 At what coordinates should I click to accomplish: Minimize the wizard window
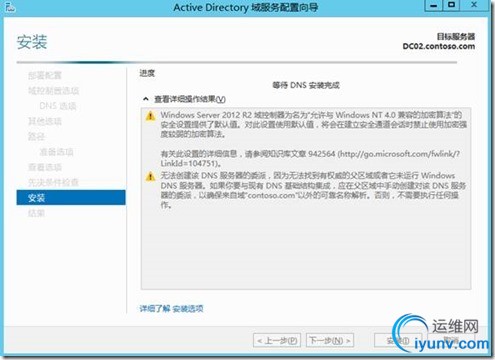click(434, 6)
